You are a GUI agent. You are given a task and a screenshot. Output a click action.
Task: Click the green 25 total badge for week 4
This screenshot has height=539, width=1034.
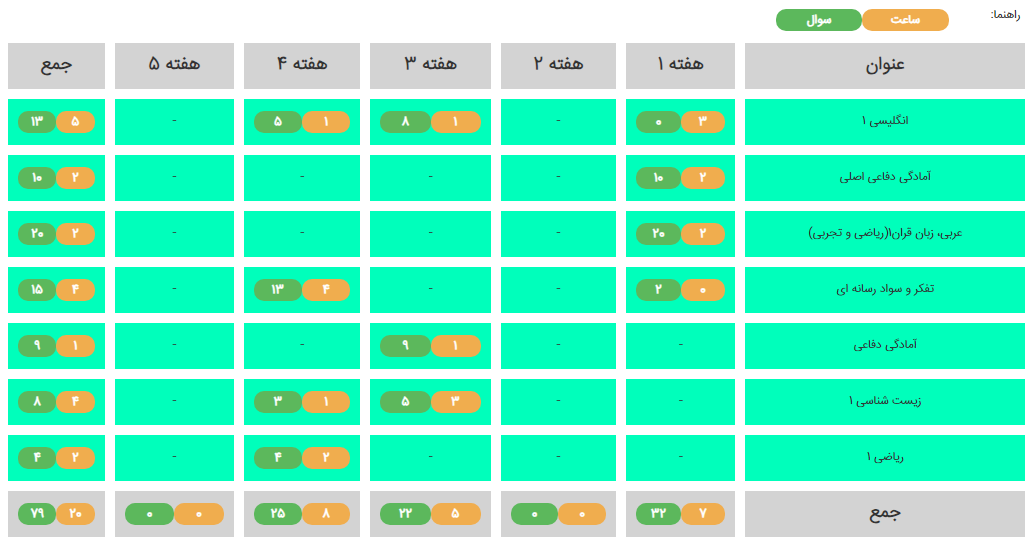(278, 513)
